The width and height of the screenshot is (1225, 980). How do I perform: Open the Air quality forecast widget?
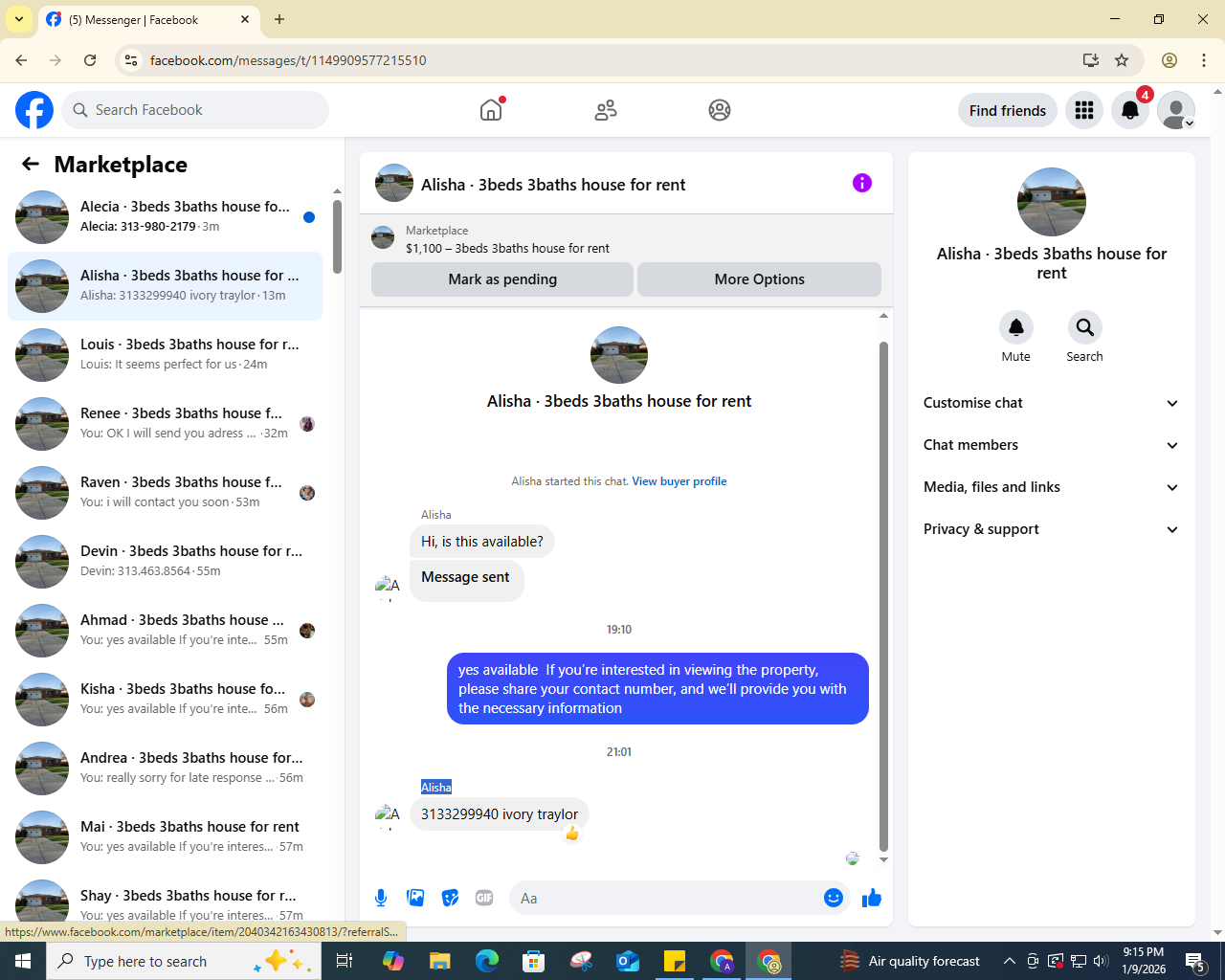pyautogui.click(x=910, y=961)
